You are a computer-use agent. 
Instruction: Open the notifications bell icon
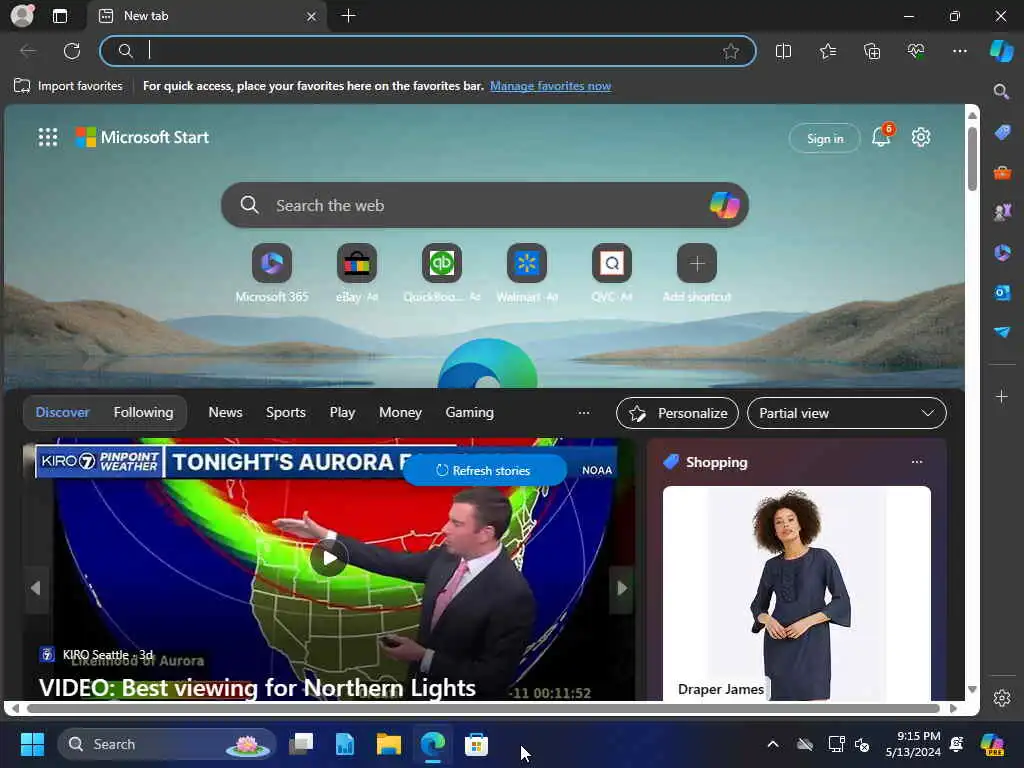(882, 136)
